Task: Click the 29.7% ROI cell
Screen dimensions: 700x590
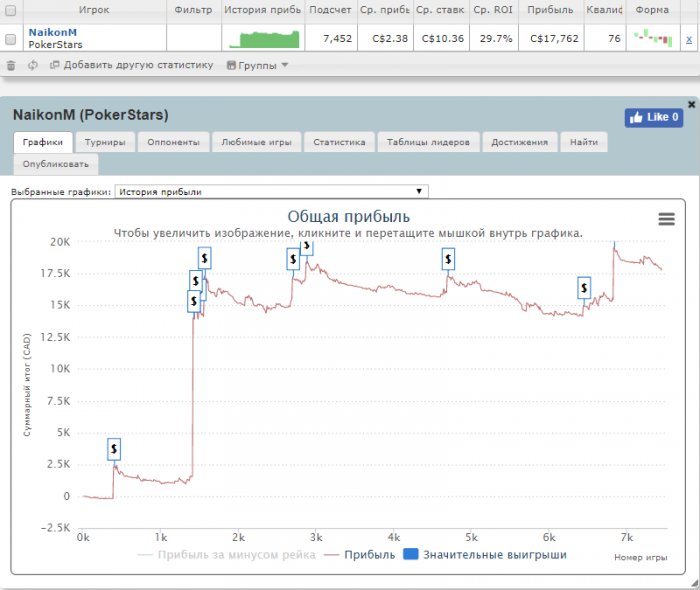Action: [x=496, y=39]
